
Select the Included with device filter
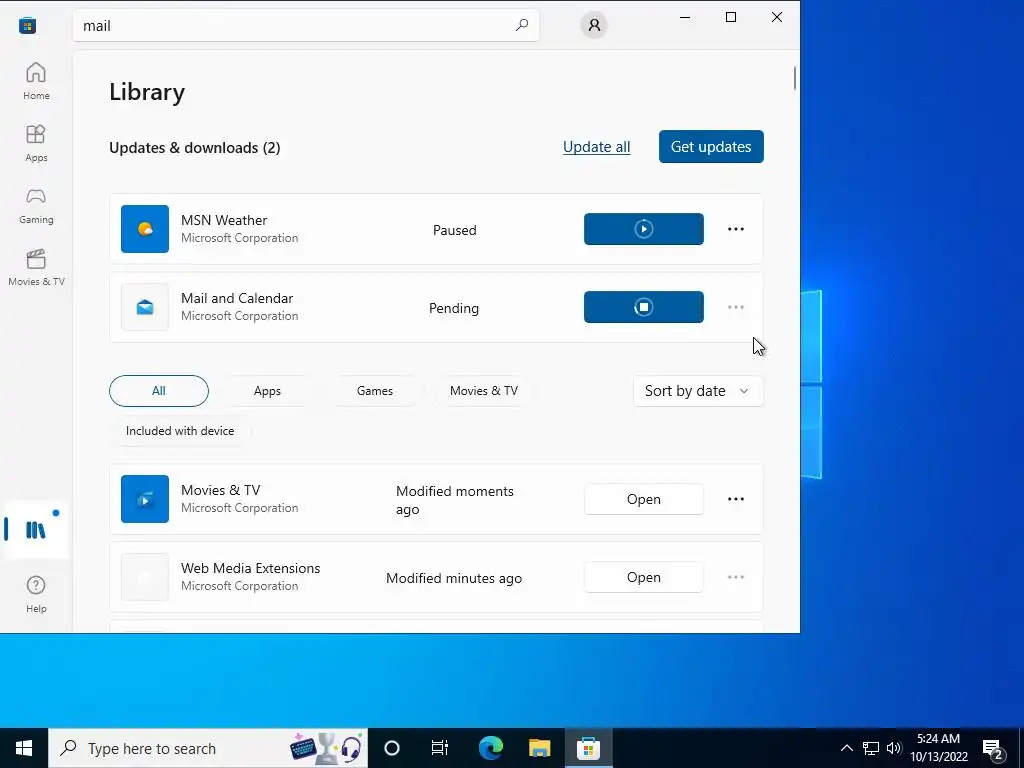[180, 431]
